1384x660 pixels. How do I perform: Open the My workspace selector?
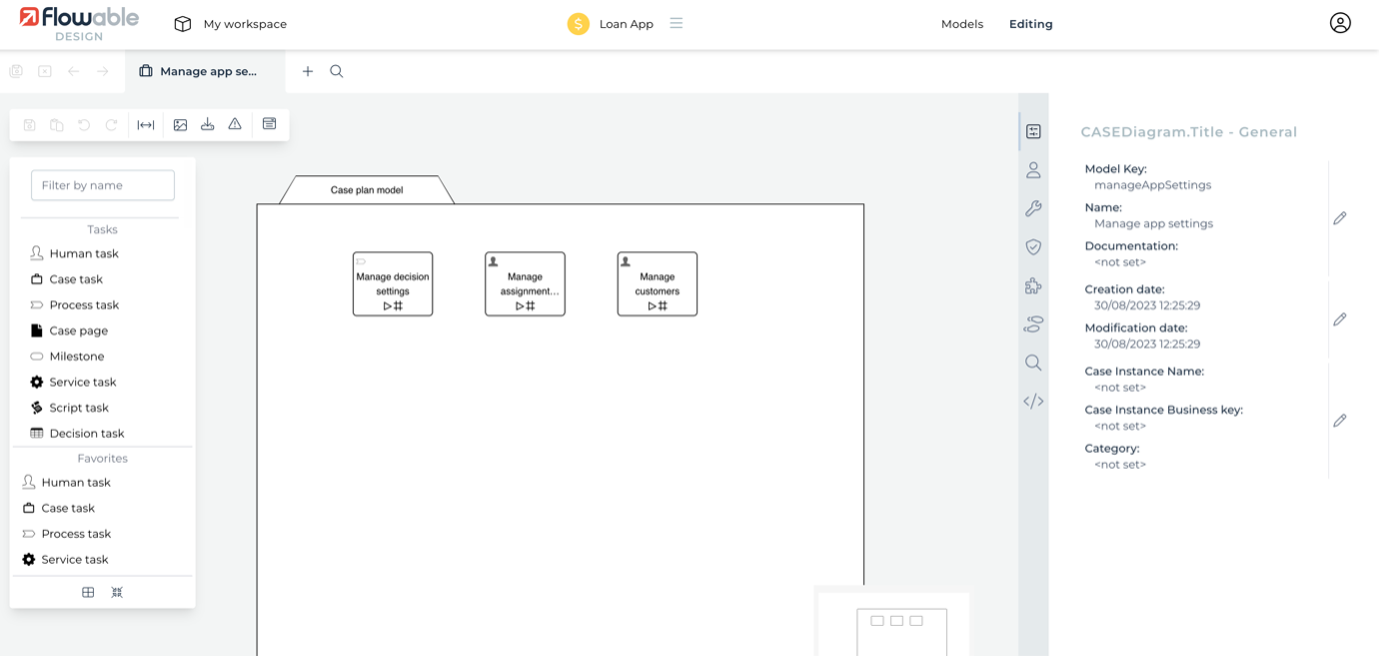(x=230, y=24)
